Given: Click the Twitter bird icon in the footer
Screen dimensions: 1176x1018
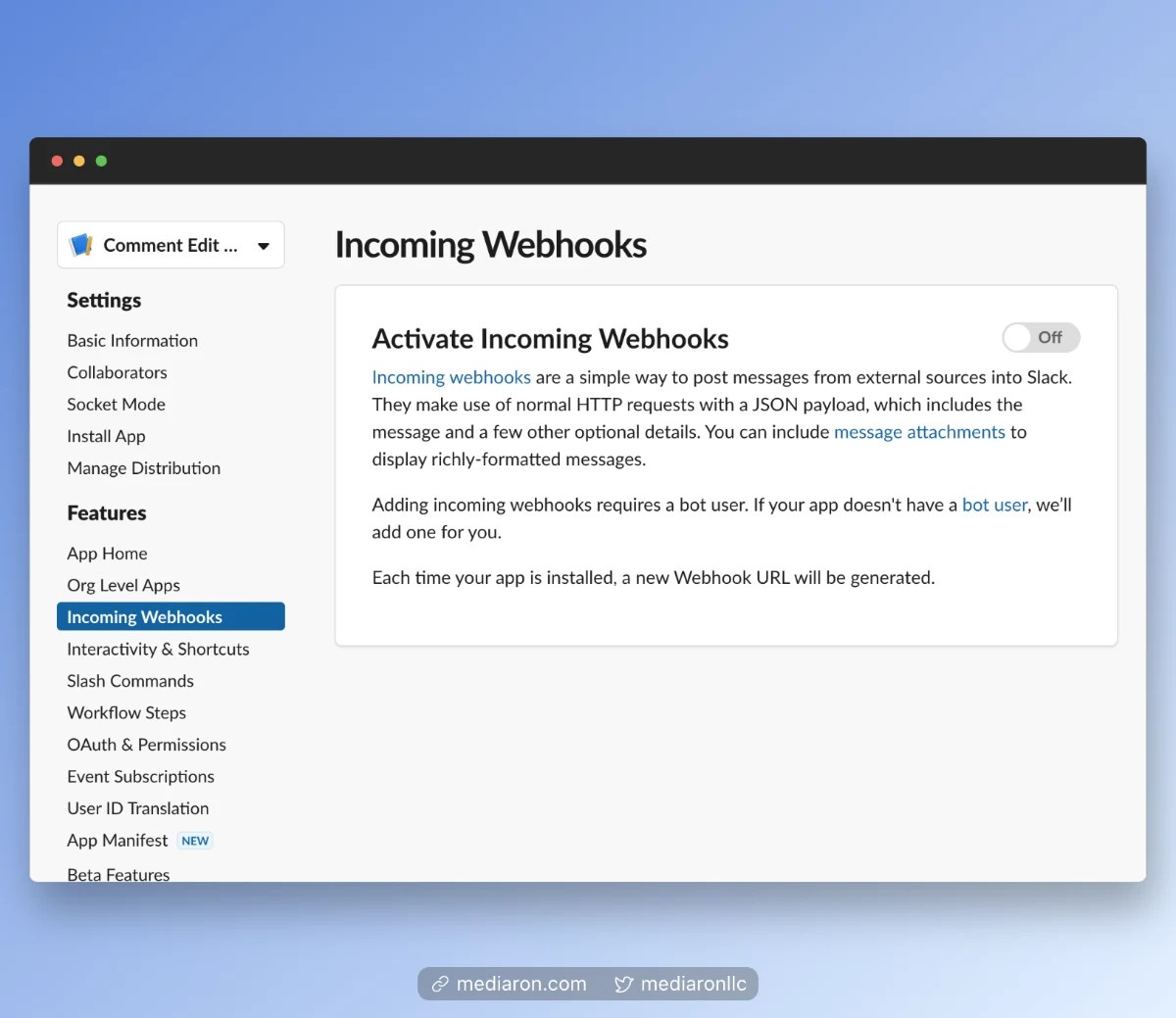Looking at the screenshot, I should (x=623, y=984).
